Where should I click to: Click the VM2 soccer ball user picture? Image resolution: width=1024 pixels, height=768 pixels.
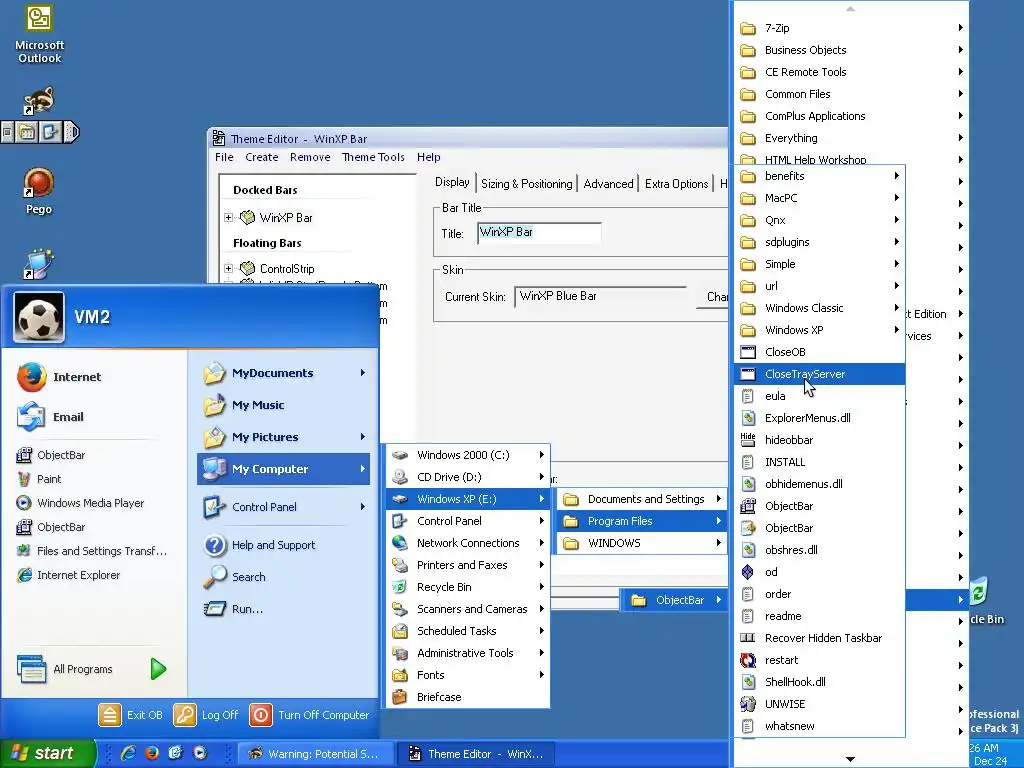pos(39,317)
